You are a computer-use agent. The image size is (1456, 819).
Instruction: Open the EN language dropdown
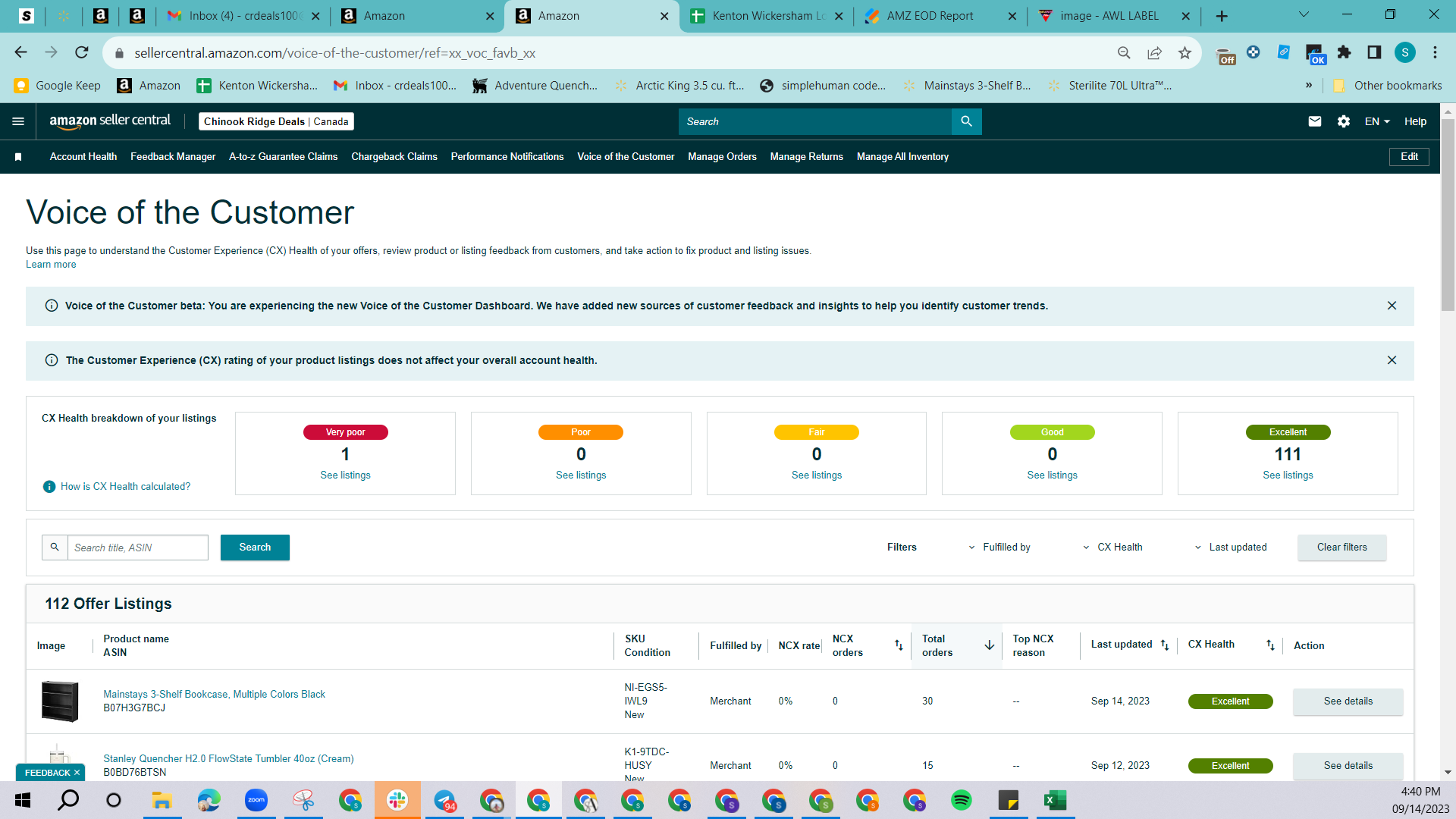point(1377,121)
